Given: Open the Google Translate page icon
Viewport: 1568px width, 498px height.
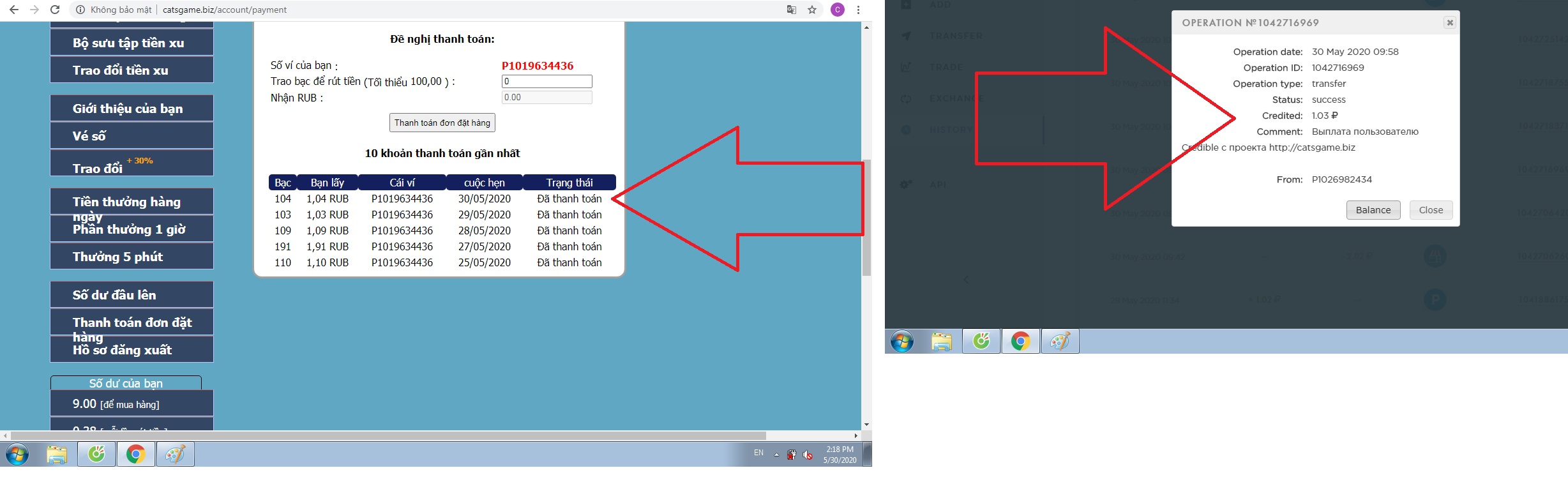Looking at the screenshot, I should pos(792,10).
